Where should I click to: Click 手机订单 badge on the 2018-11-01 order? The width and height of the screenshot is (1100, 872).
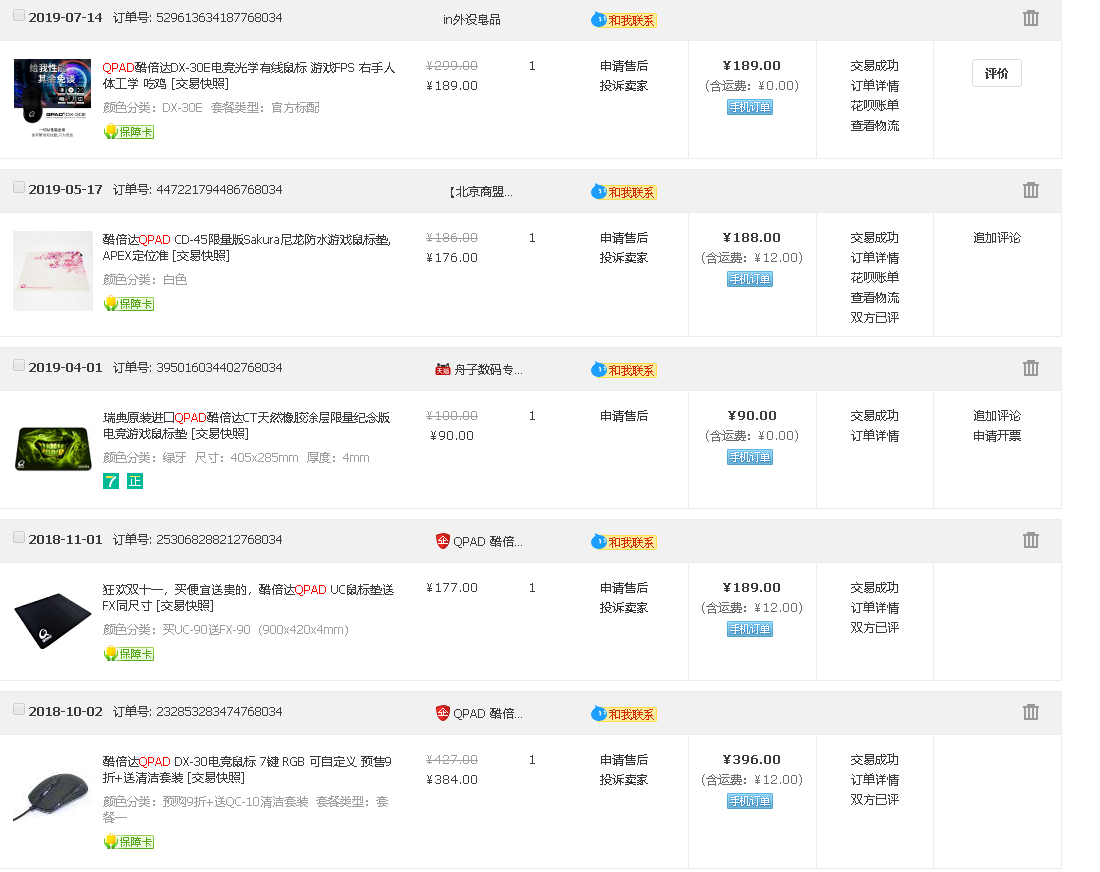pos(750,629)
